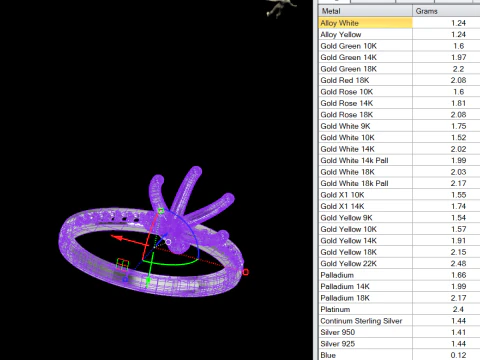Choose the Silver 925 metal row
Screen dimensions: 480x360
click(399, 344)
